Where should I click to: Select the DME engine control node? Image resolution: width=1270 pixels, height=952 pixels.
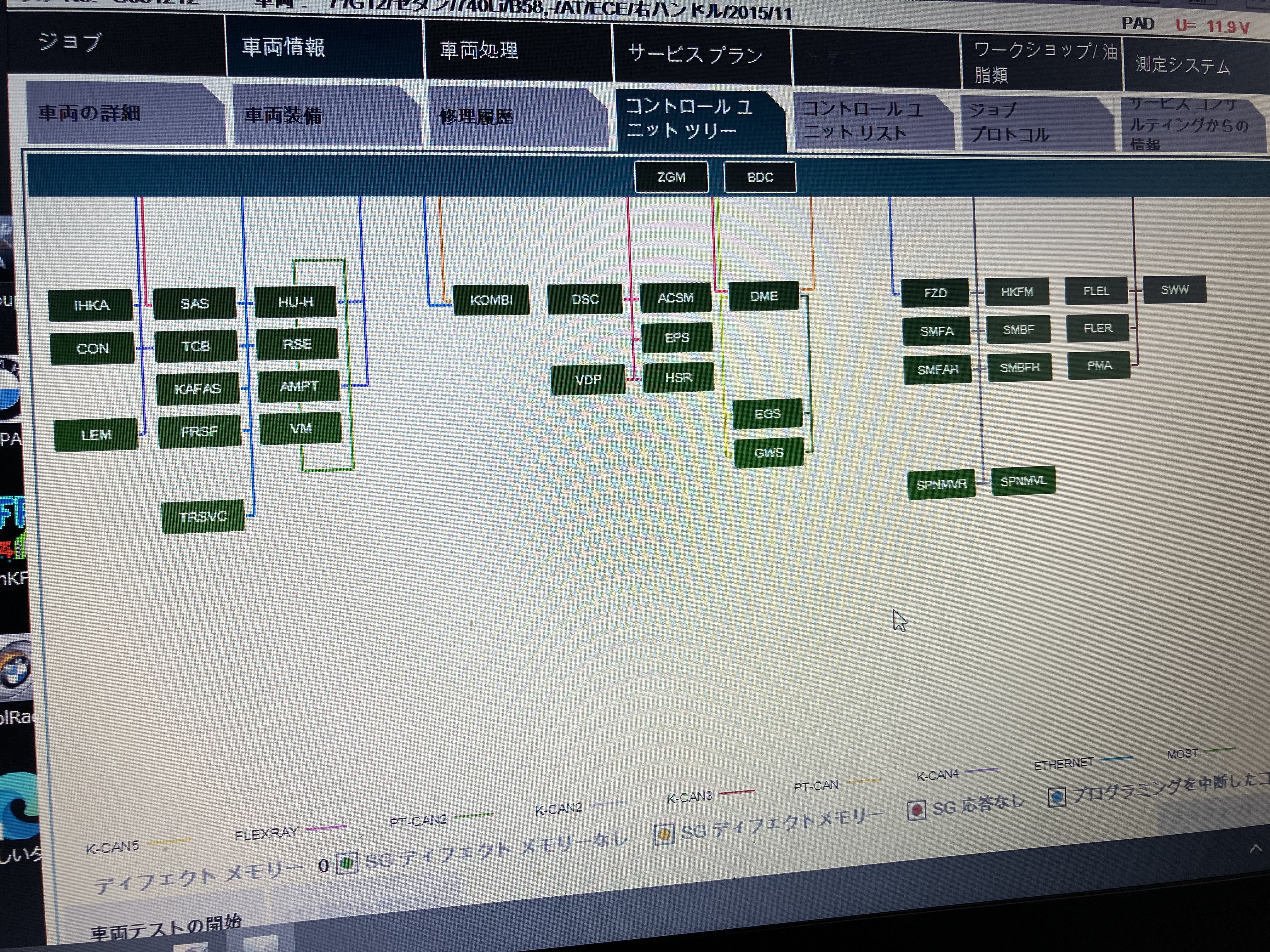click(764, 296)
